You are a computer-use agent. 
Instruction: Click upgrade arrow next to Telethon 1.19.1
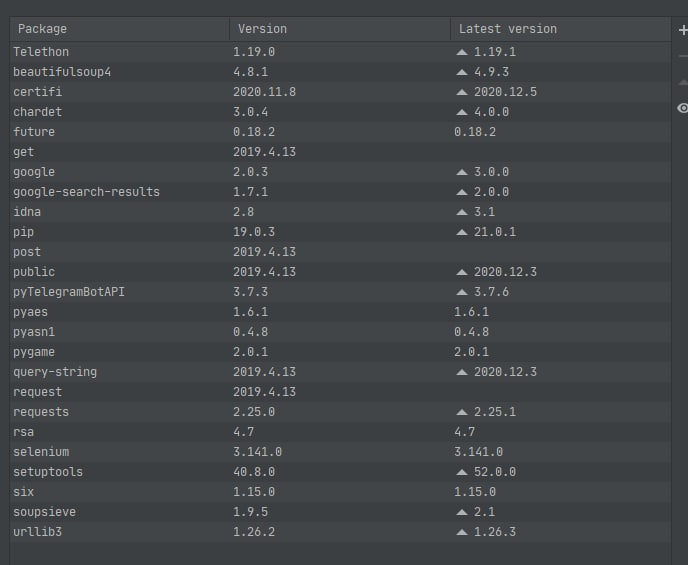462,52
